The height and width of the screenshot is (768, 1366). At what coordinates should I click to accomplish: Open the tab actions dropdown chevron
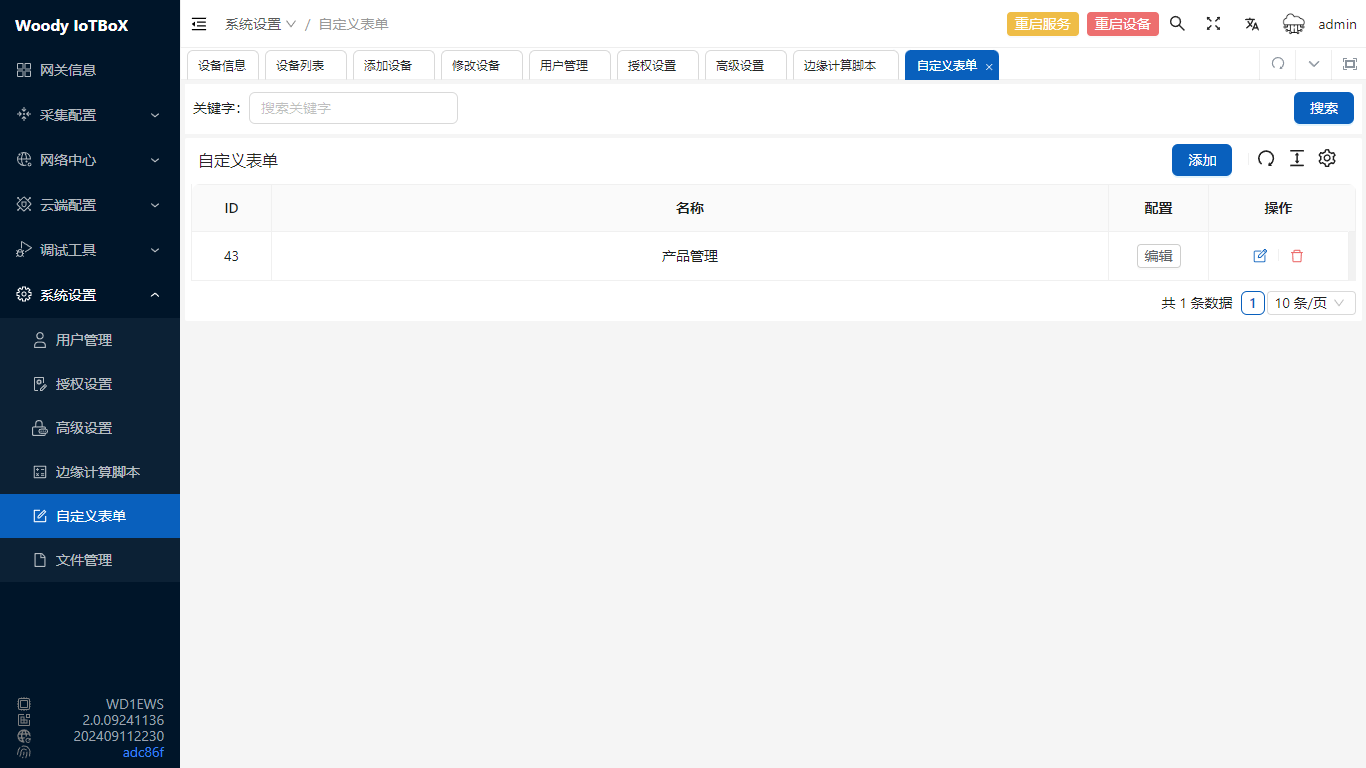tap(1314, 64)
